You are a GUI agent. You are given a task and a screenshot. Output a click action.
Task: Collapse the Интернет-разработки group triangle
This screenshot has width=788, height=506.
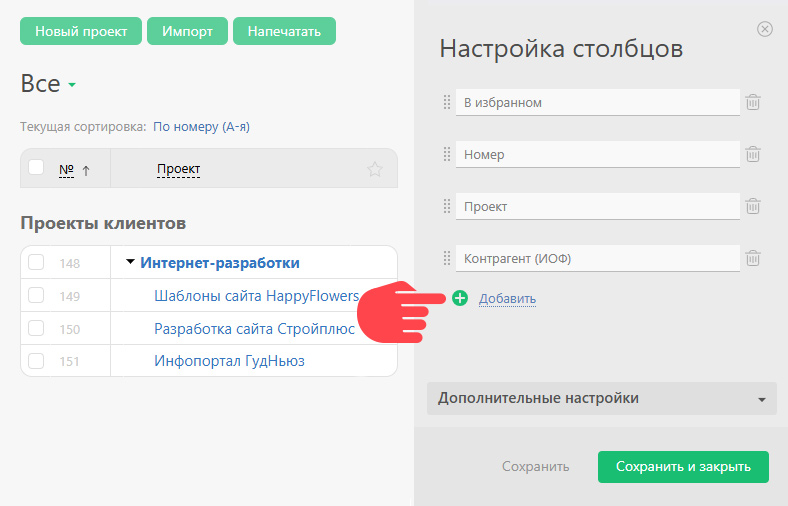pyautogui.click(x=130, y=262)
